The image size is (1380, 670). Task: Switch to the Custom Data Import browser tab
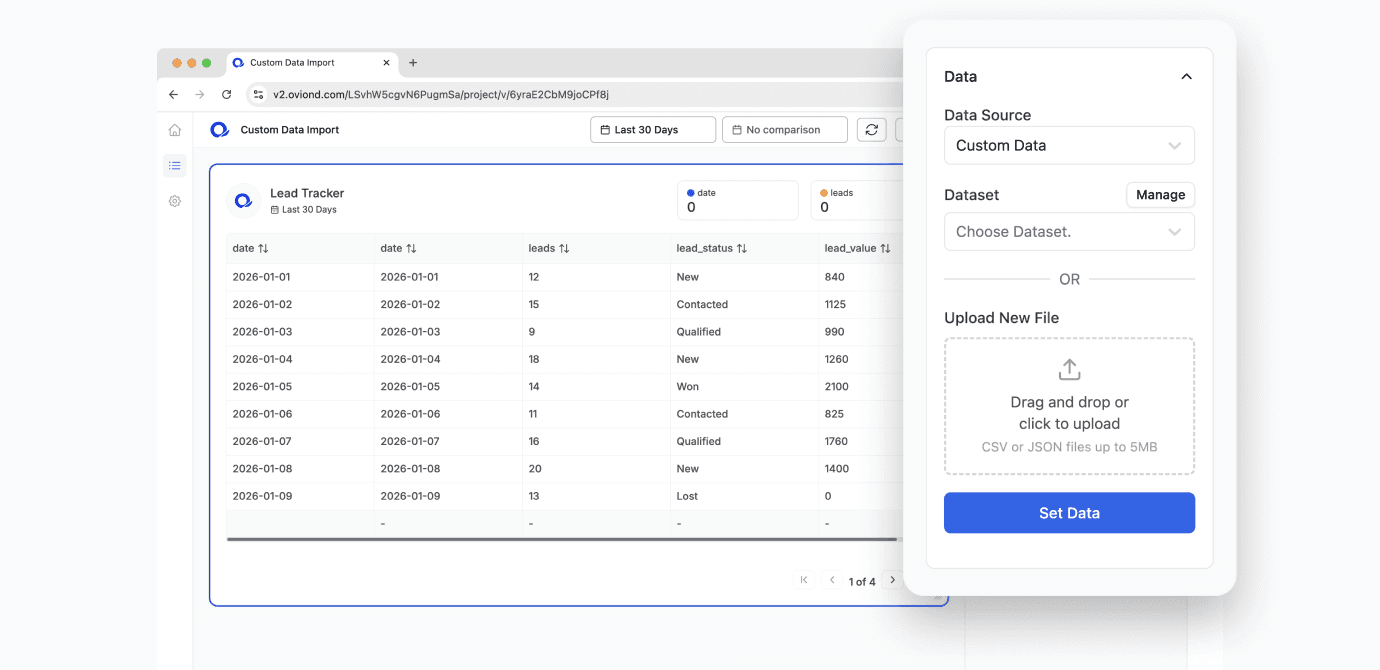point(310,62)
